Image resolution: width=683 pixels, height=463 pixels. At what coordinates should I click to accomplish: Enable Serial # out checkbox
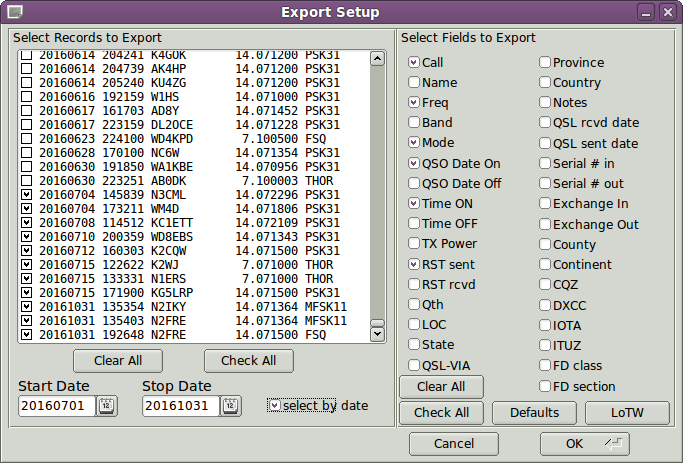click(544, 183)
